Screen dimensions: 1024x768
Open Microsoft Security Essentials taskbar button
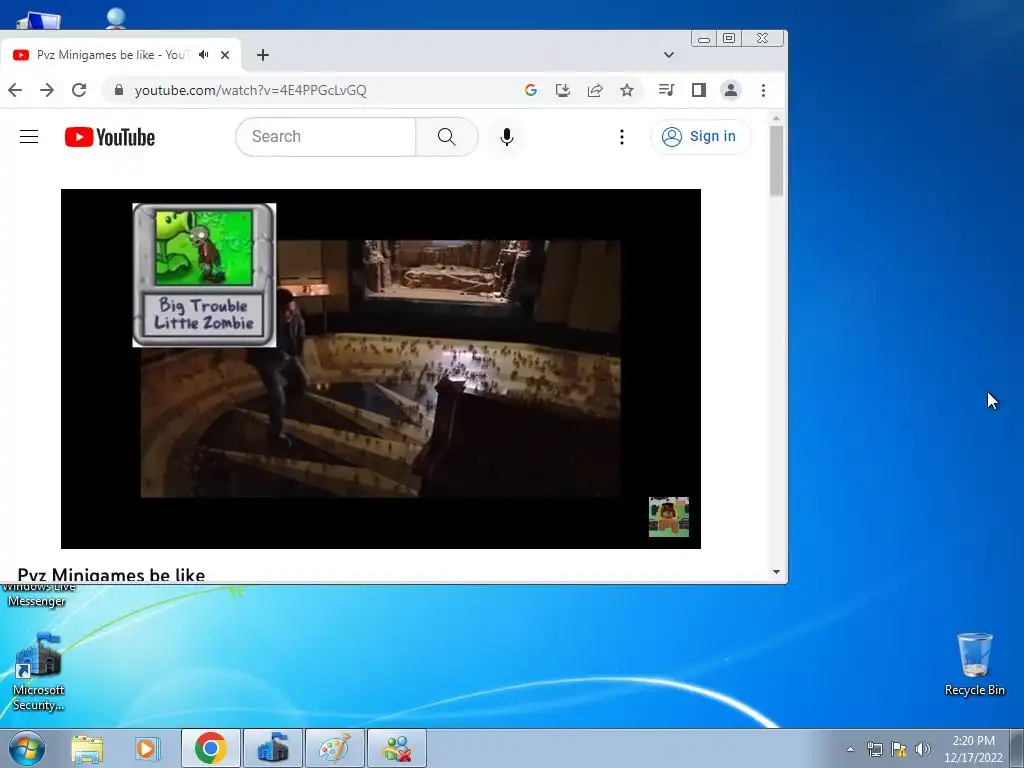273,748
